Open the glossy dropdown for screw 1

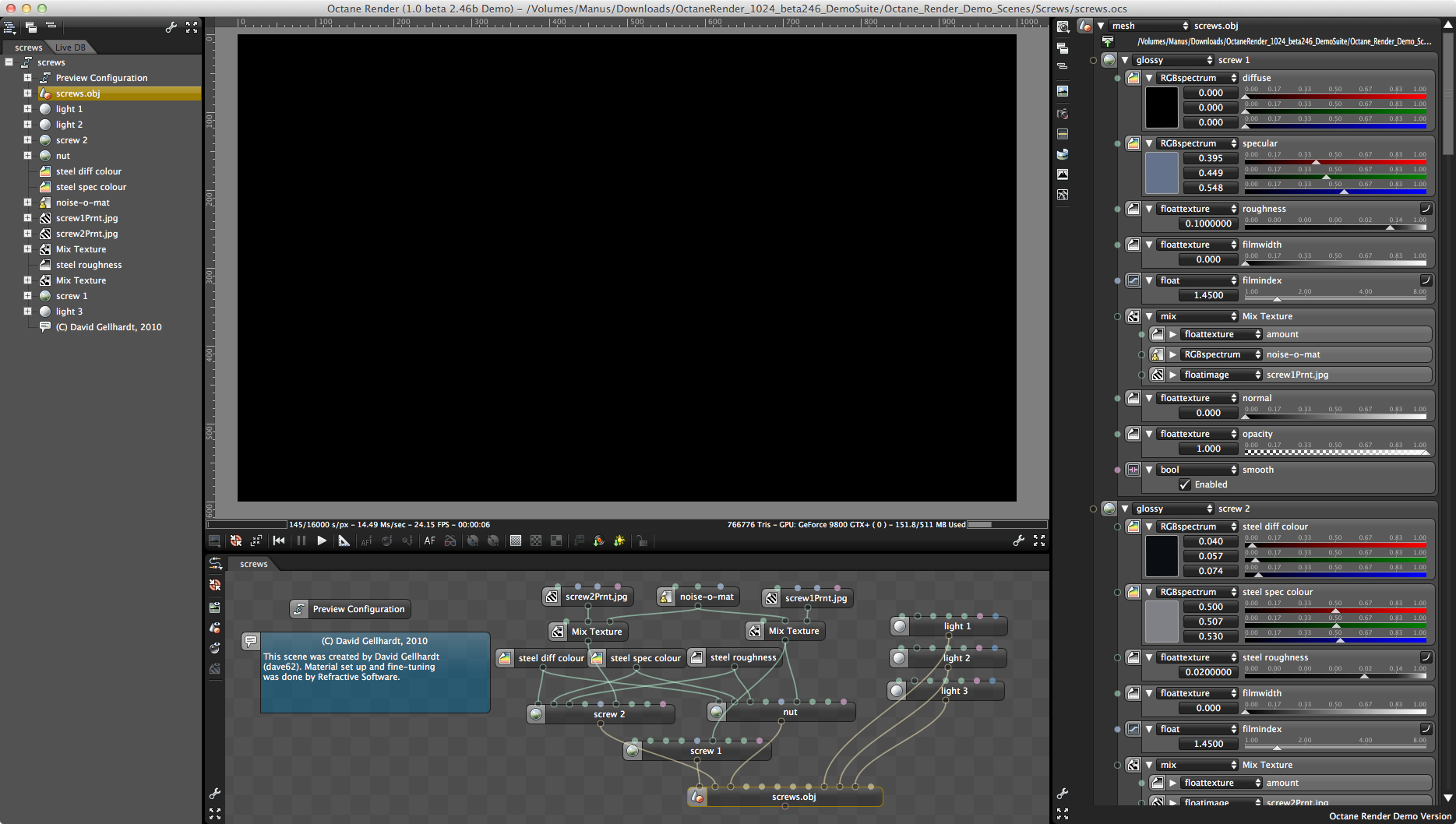point(1174,60)
